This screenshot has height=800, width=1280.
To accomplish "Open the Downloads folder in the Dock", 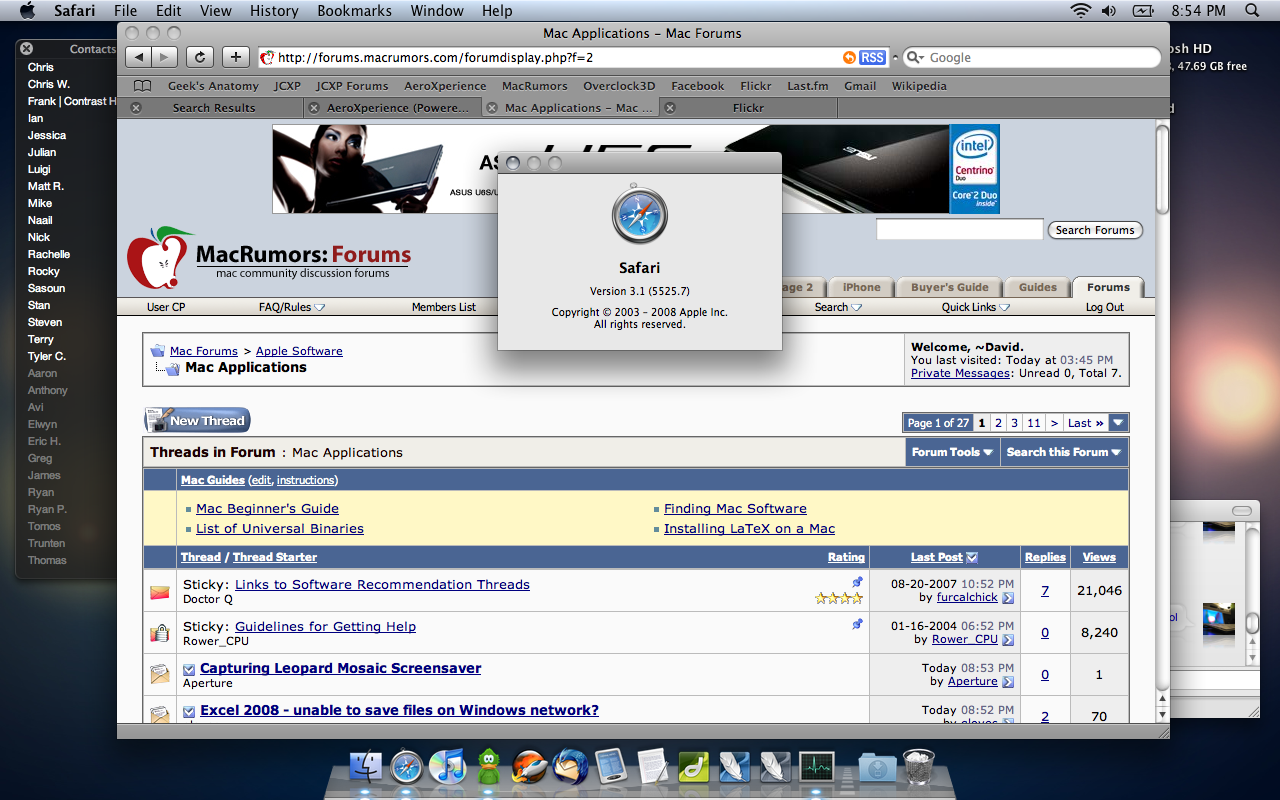I will [x=877, y=768].
